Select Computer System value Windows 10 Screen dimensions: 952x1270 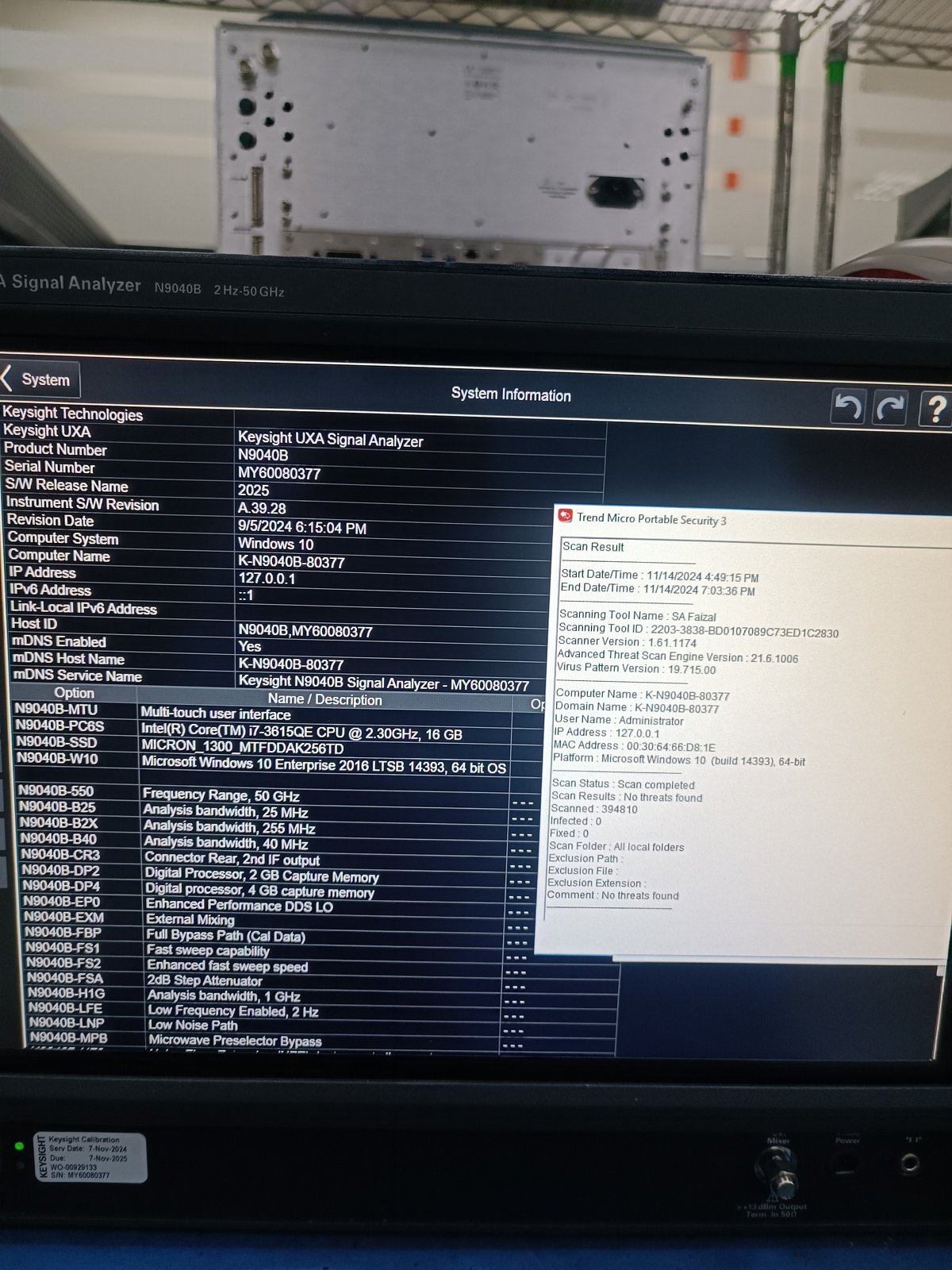point(276,544)
